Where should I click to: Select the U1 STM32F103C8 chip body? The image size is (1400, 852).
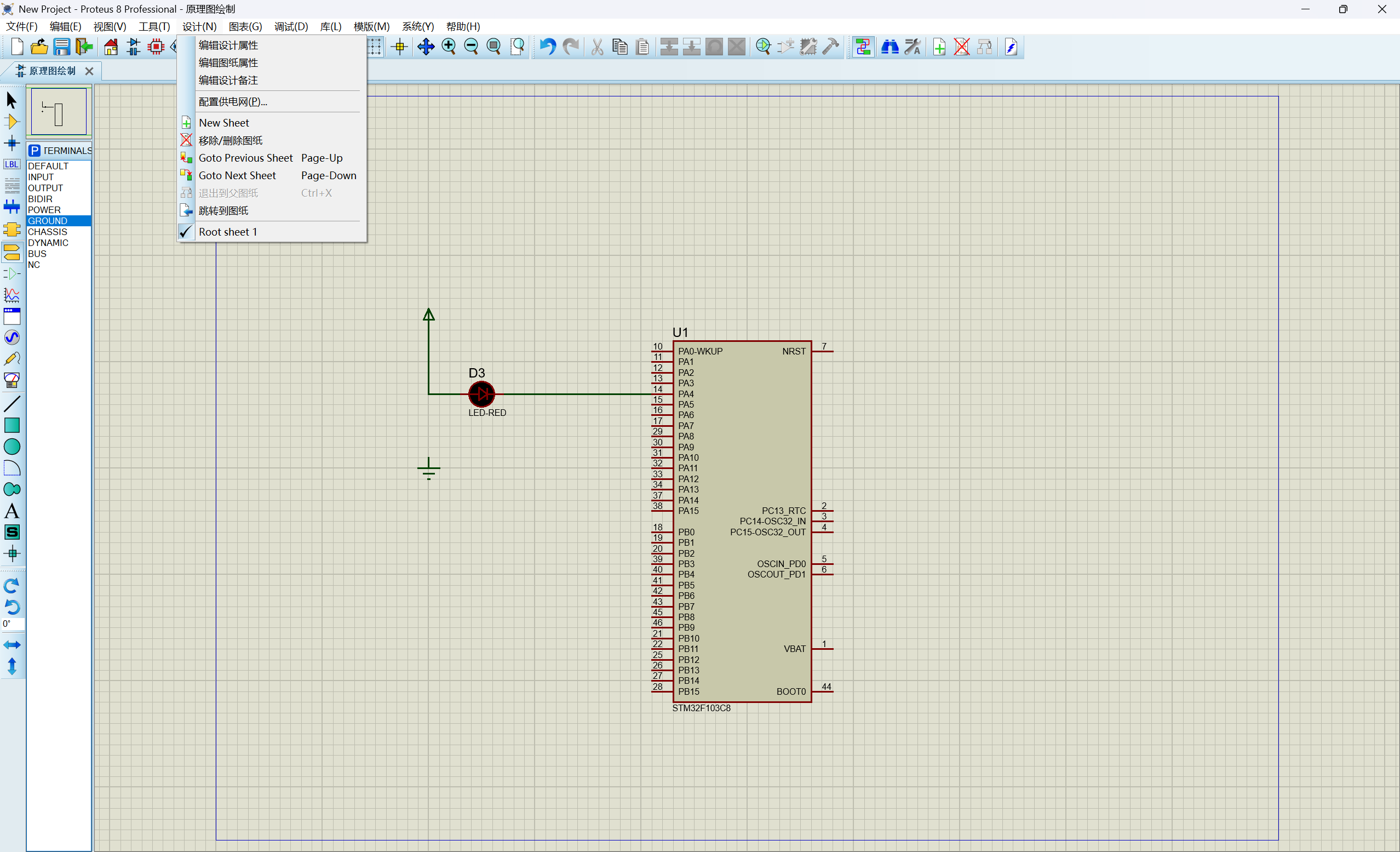coord(742,521)
